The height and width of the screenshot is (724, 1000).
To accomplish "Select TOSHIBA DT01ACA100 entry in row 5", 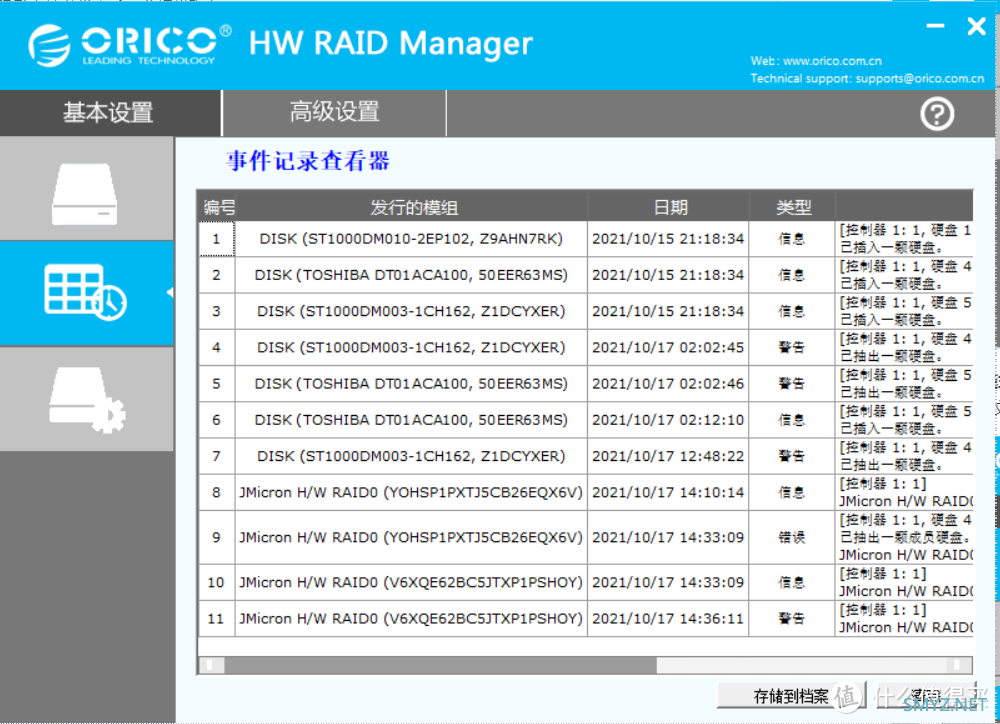I will tap(411, 384).
